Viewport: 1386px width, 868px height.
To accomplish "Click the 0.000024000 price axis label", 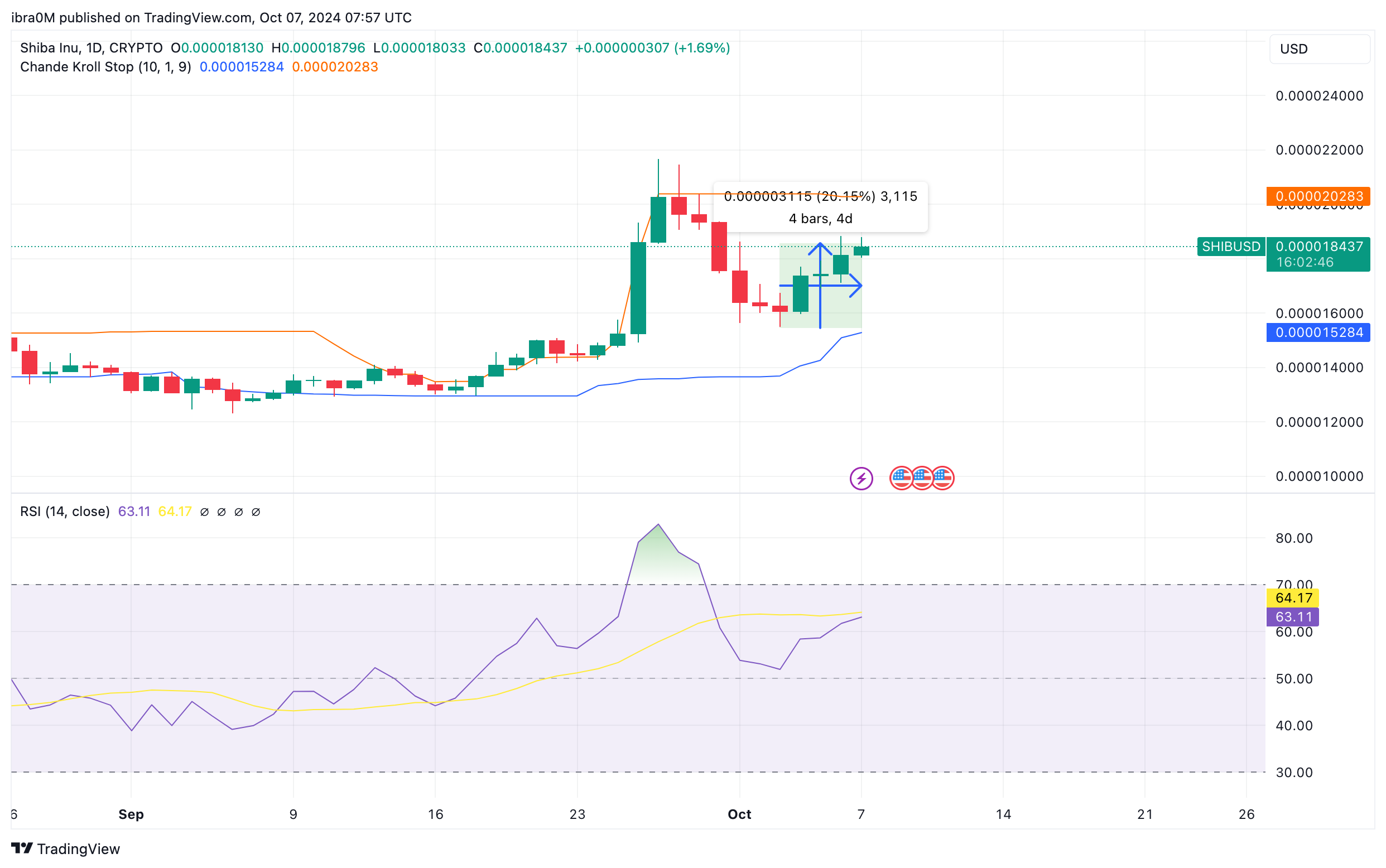I will [x=1320, y=96].
